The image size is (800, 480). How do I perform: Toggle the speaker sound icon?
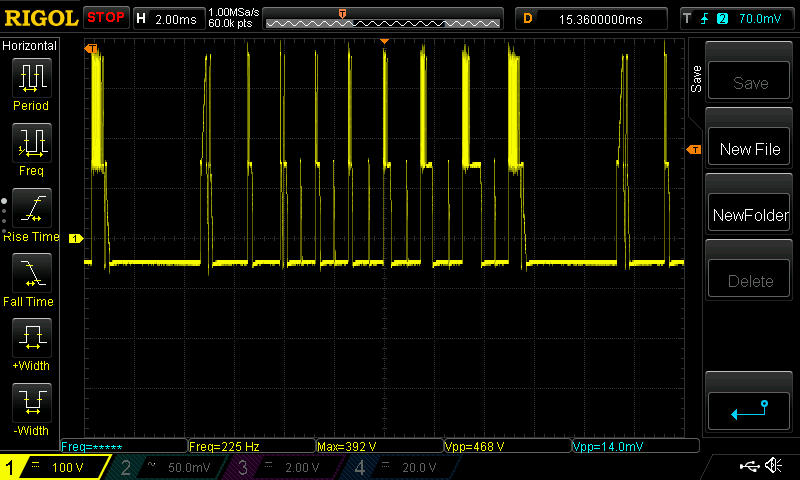pos(773,466)
